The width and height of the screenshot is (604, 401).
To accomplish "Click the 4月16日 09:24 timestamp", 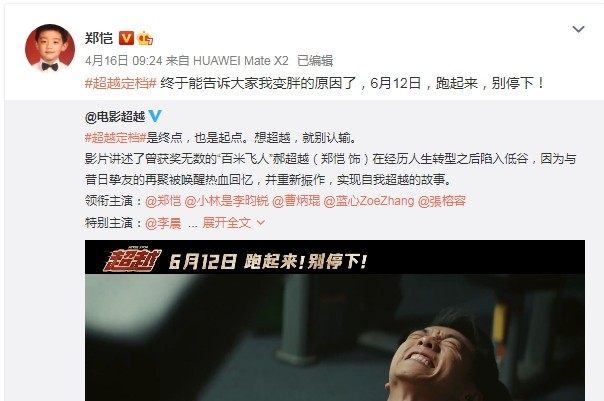I will [x=123, y=60].
